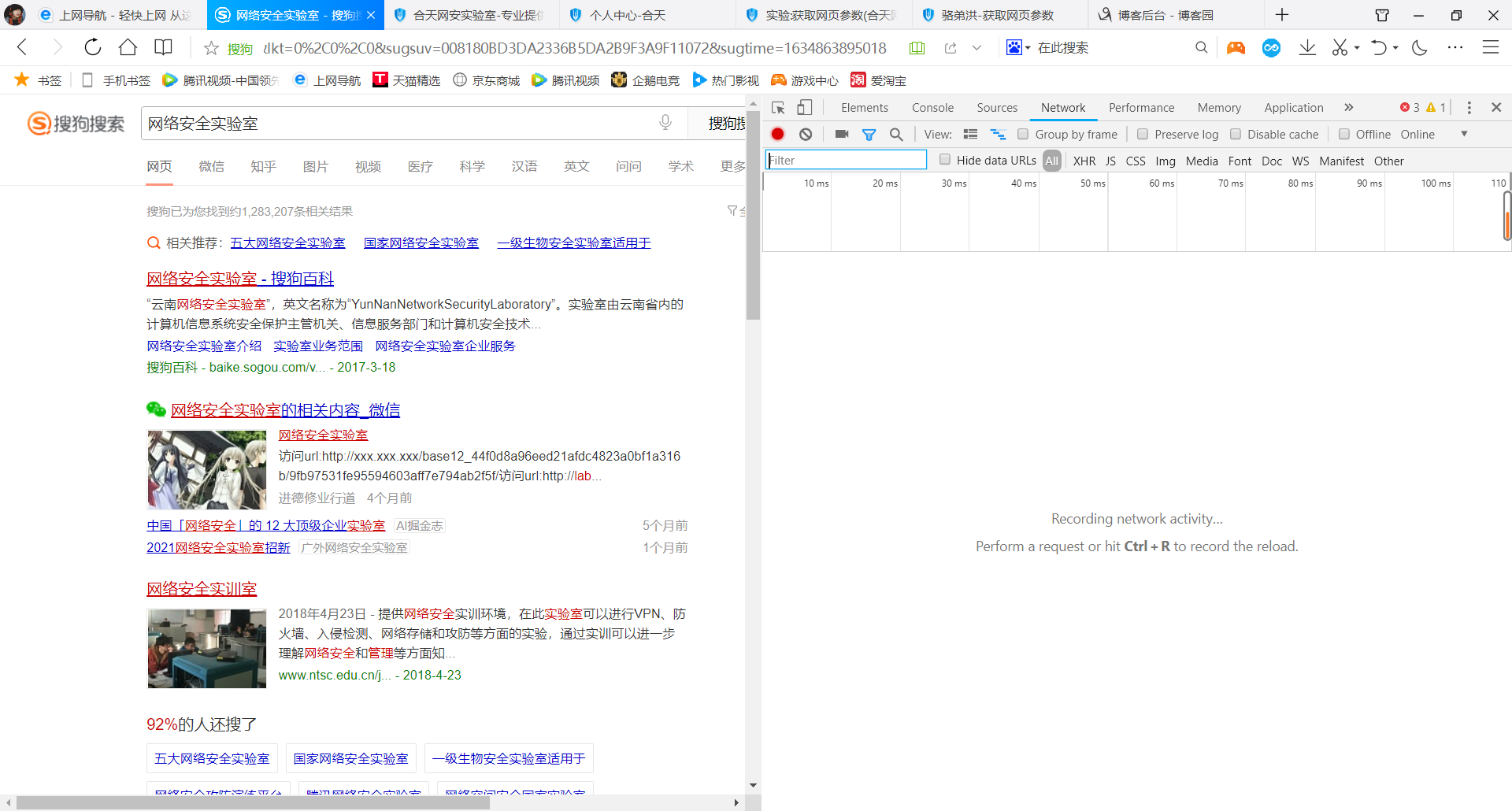Click the voice search microphone icon

[x=665, y=123]
